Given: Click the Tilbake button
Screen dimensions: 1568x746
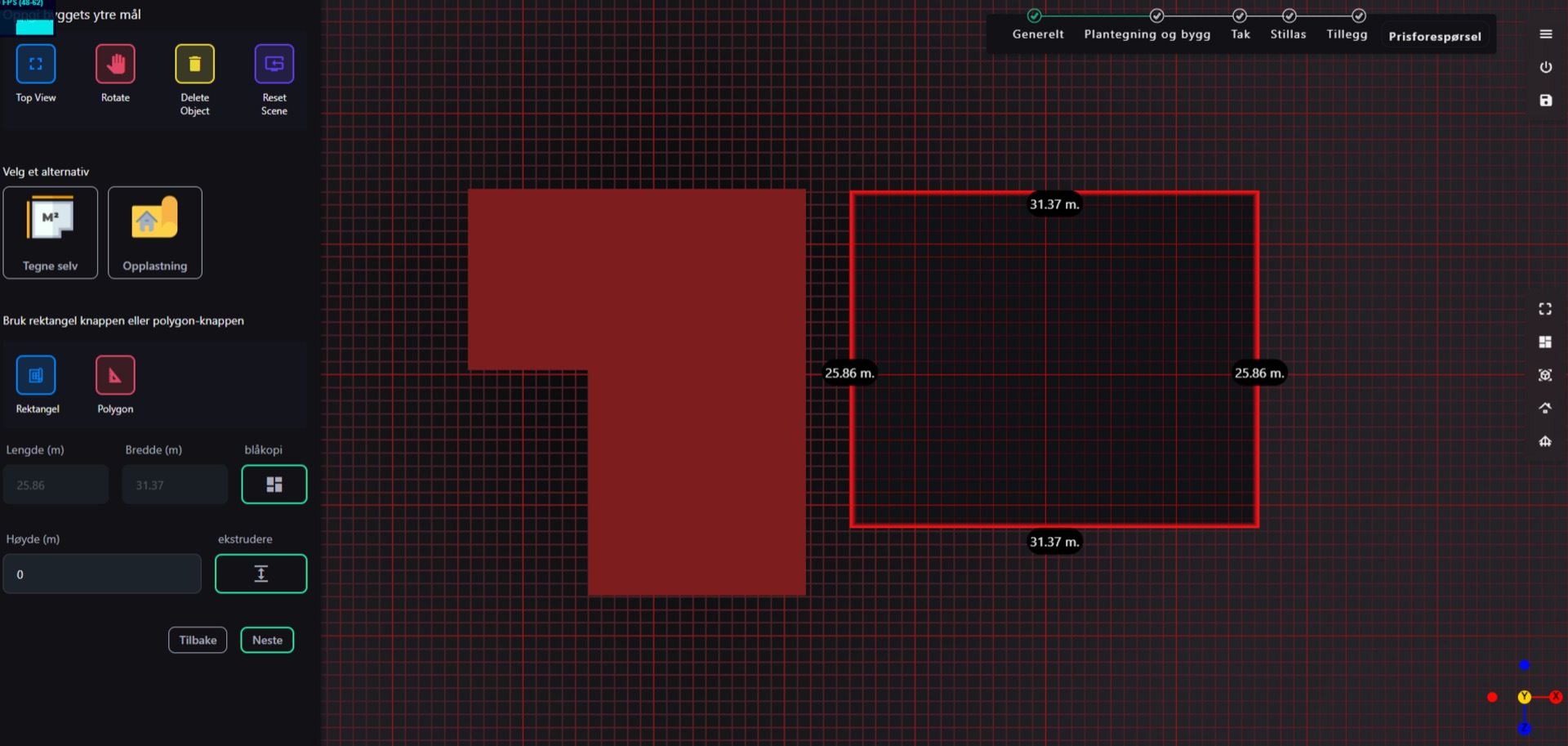Looking at the screenshot, I should pos(198,640).
